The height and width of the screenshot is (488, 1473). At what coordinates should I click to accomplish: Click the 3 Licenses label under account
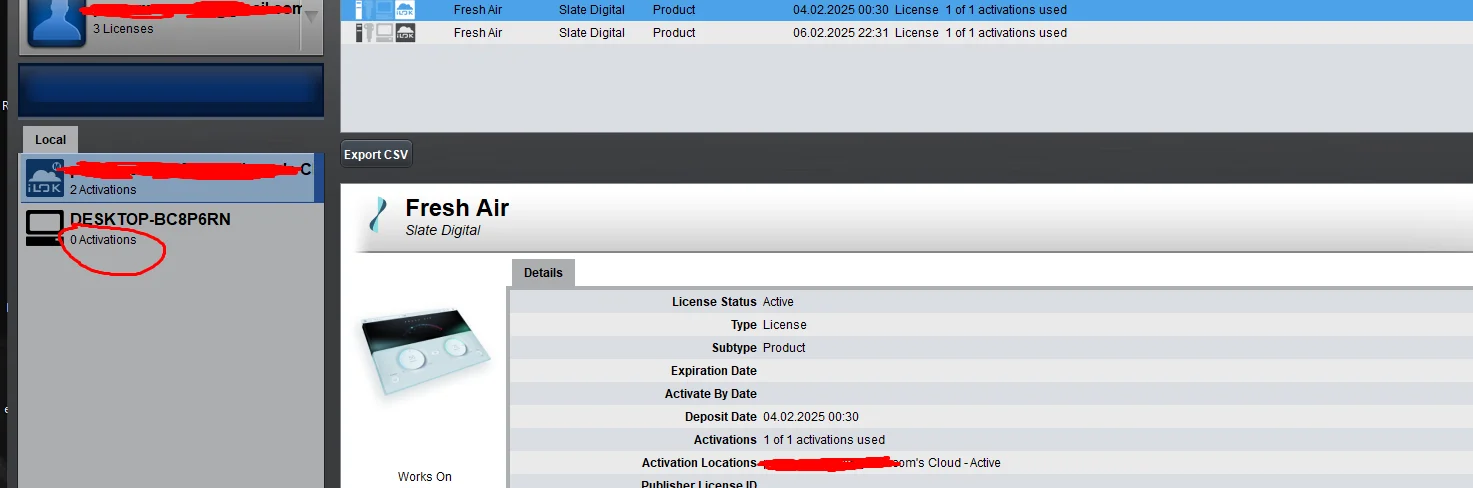123,29
